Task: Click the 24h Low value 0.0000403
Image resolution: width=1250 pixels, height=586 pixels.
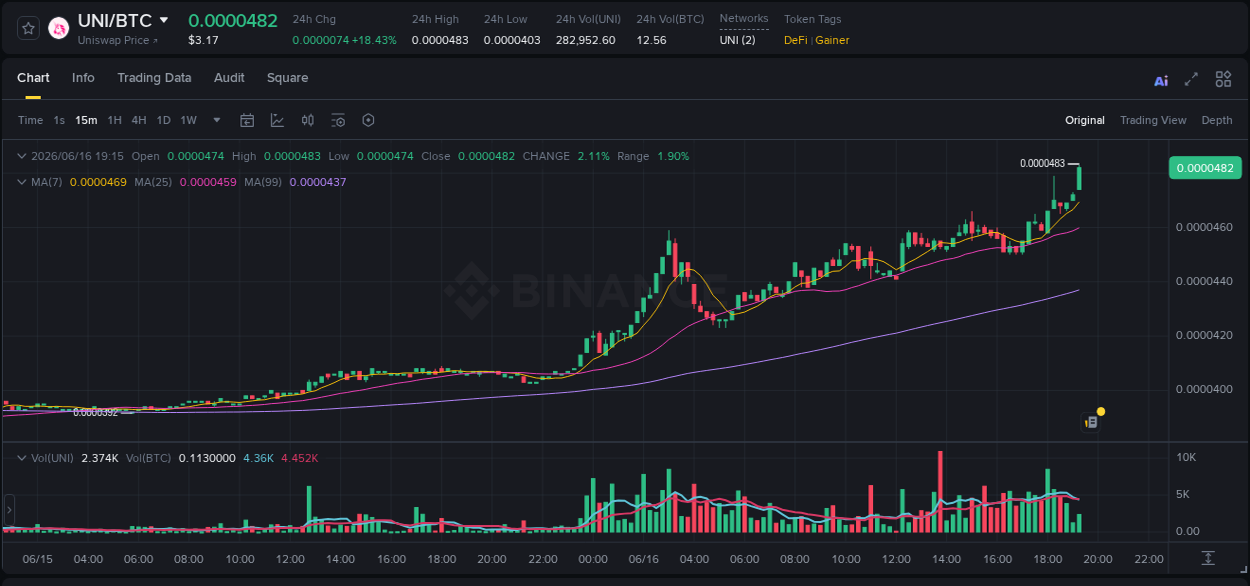Action: click(512, 40)
